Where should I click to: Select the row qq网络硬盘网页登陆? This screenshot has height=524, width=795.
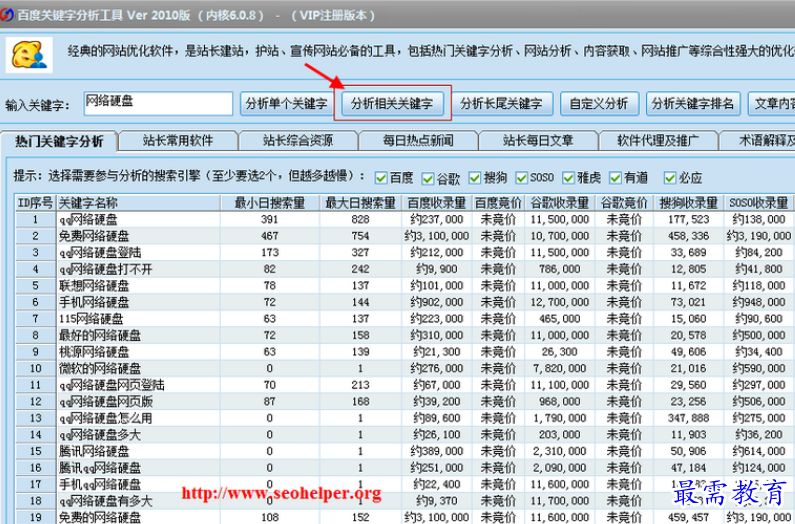pos(405,385)
